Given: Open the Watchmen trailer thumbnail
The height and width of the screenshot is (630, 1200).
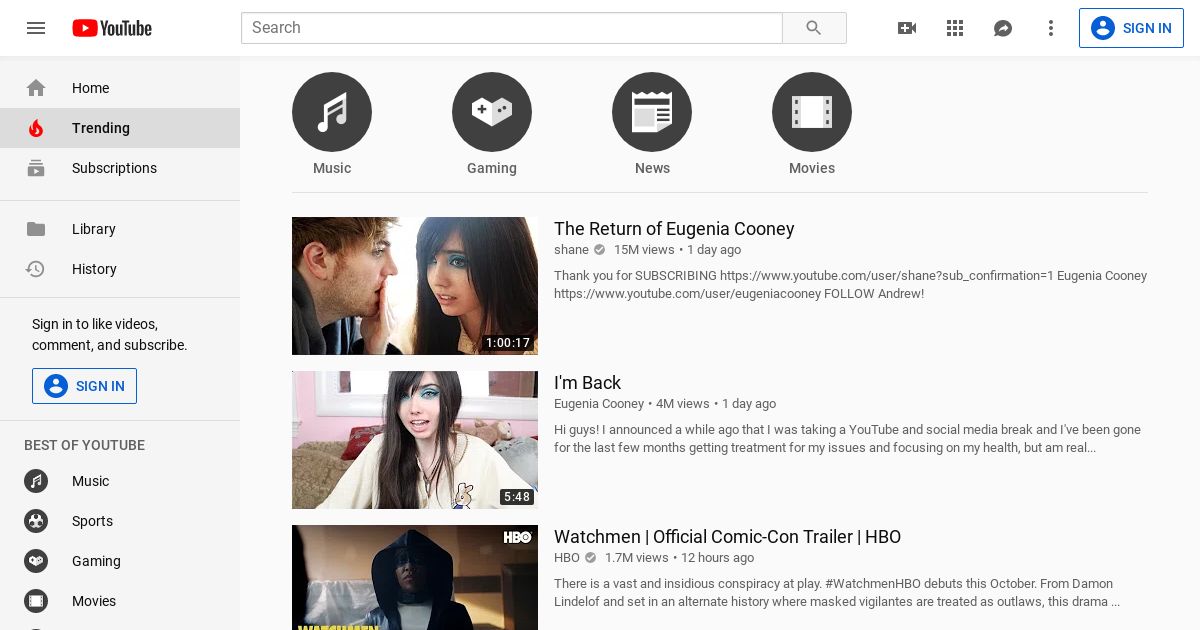Looking at the screenshot, I should pos(415,578).
